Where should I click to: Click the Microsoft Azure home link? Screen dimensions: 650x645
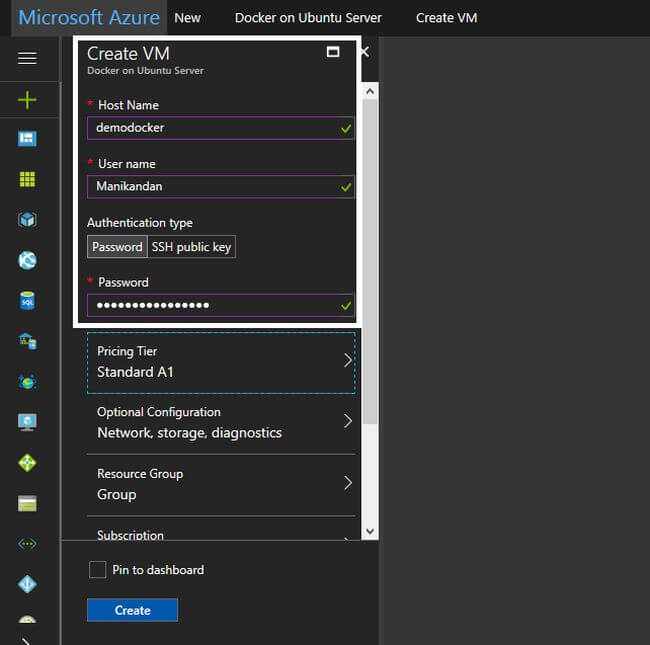pos(89,17)
